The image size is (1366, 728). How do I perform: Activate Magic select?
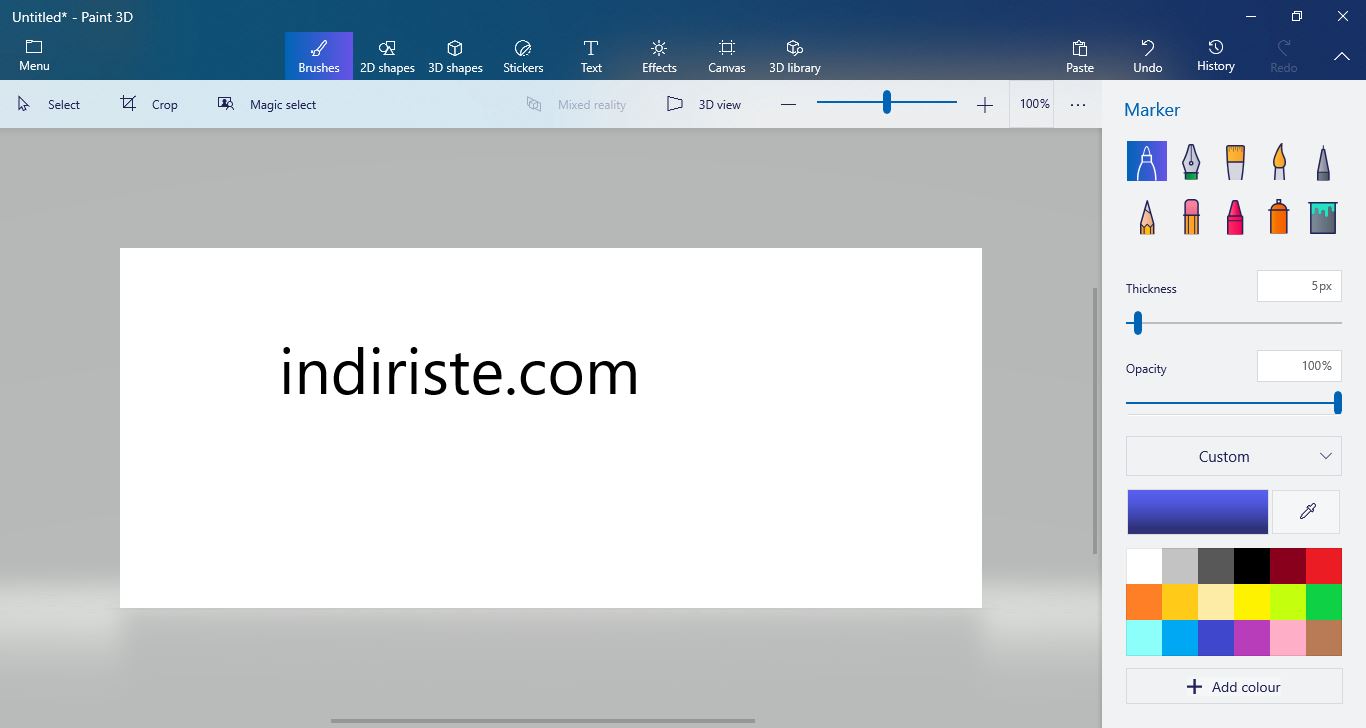(267, 104)
